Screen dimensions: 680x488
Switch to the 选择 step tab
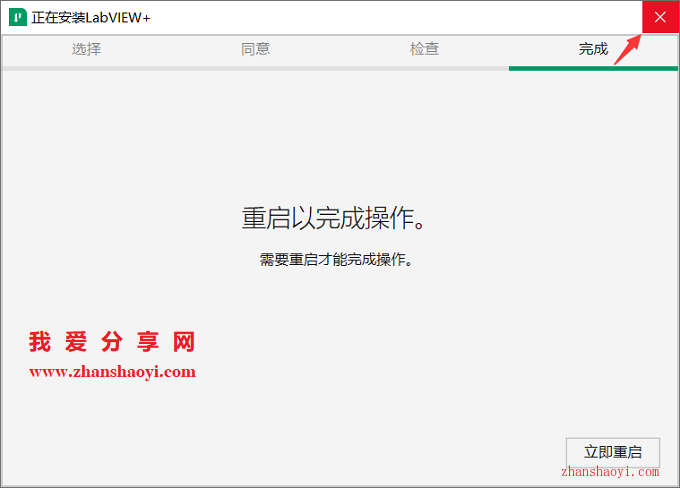[86, 49]
